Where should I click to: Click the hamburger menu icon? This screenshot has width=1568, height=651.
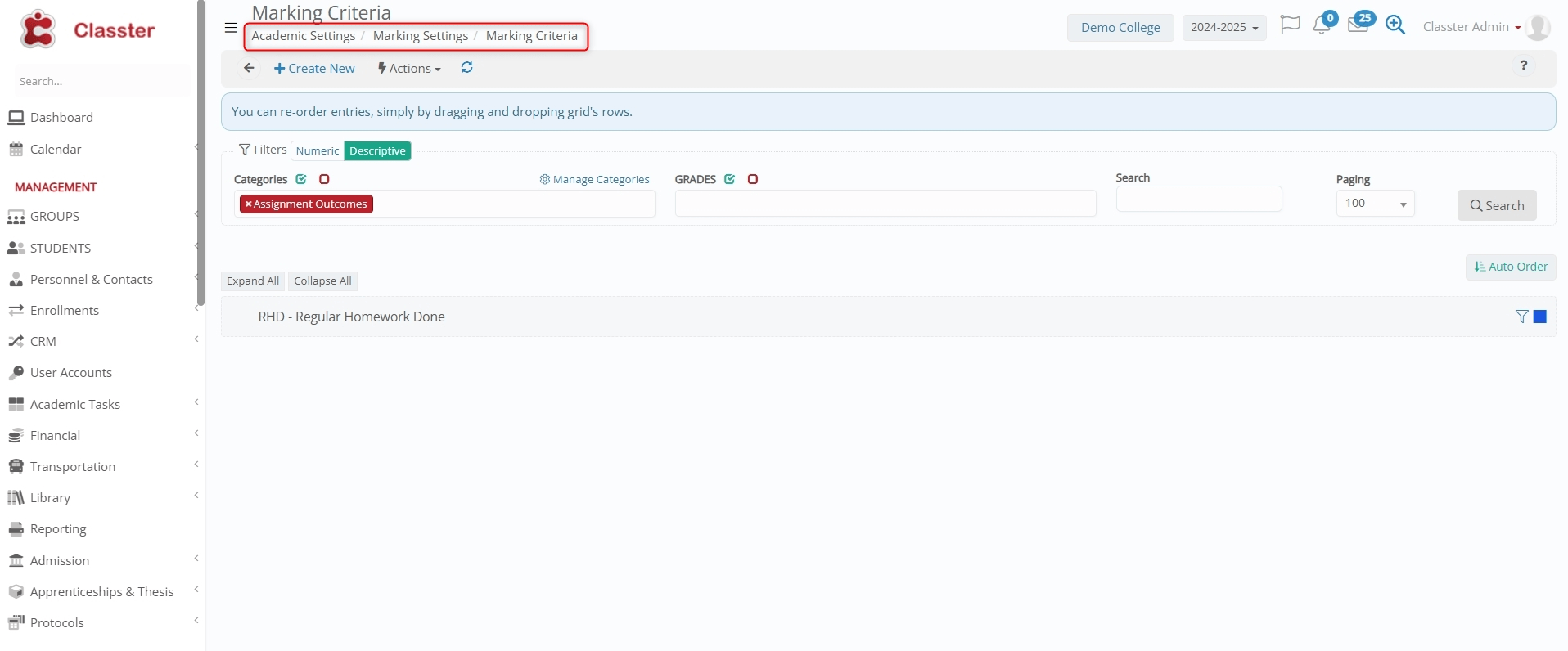pyautogui.click(x=231, y=28)
